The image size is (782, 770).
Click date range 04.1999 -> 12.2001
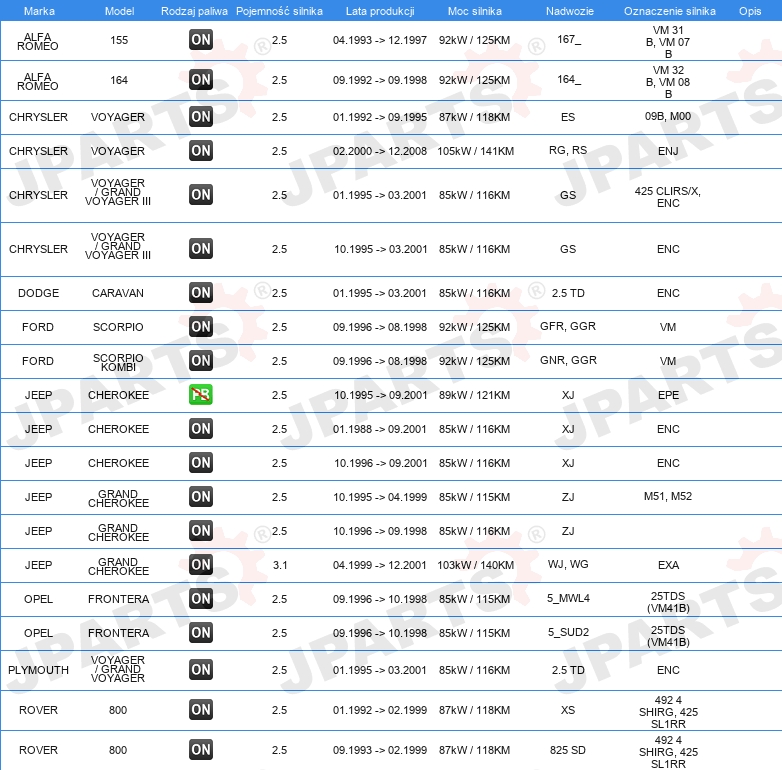[x=380, y=565]
